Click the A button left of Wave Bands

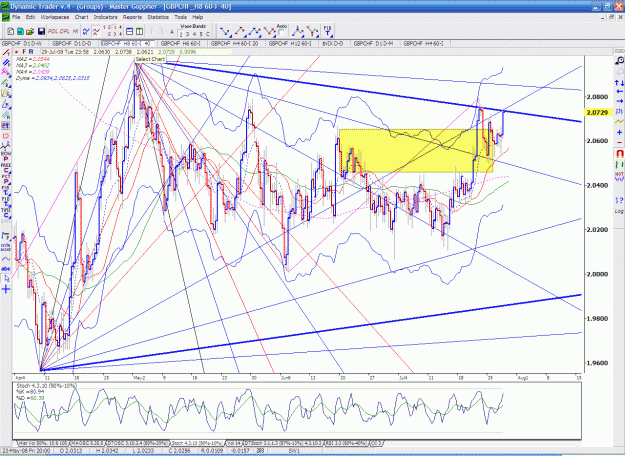[172, 32]
